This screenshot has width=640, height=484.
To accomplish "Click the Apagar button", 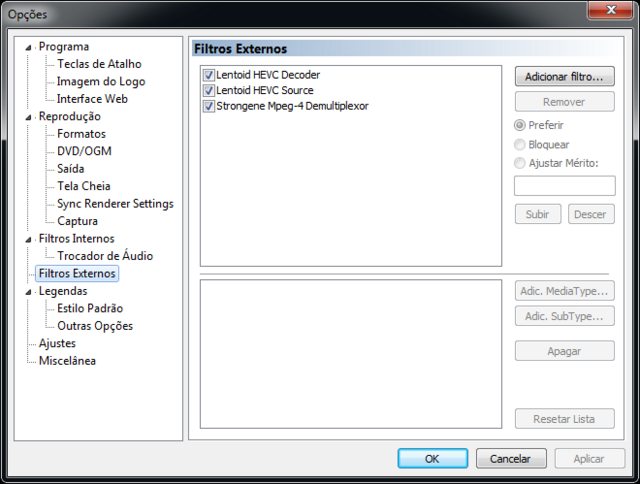I will (x=564, y=351).
